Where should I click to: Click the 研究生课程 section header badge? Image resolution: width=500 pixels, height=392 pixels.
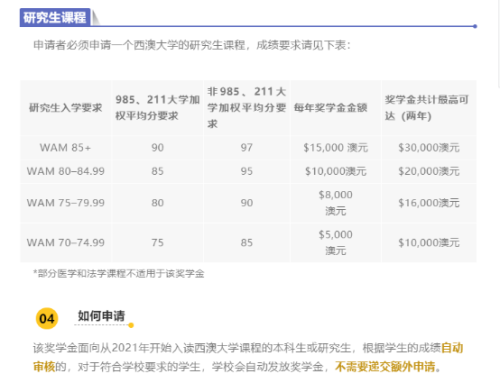tap(55, 17)
